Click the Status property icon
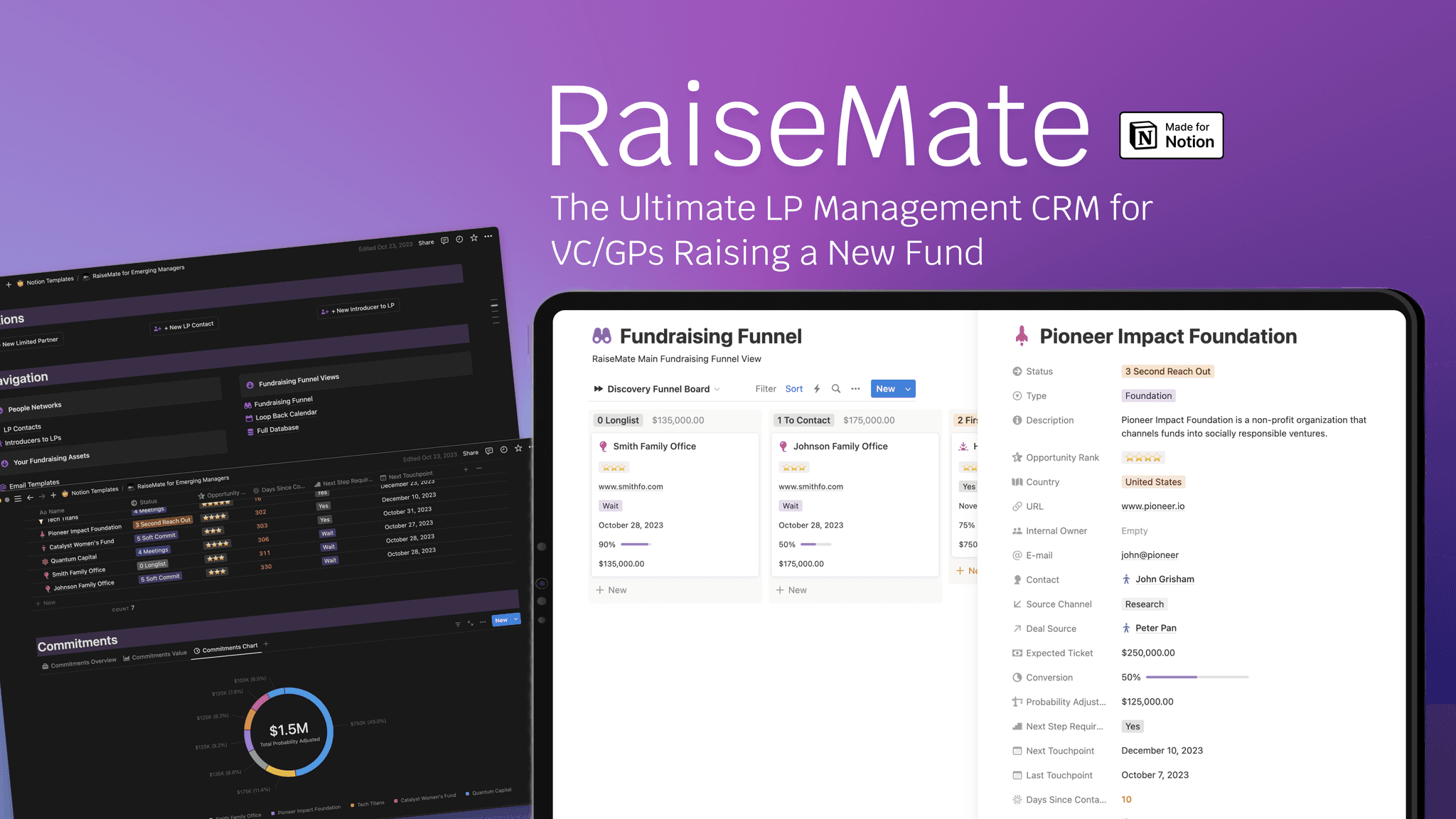The width and height of the screenshot is (1456, 819). point(1017,371)
